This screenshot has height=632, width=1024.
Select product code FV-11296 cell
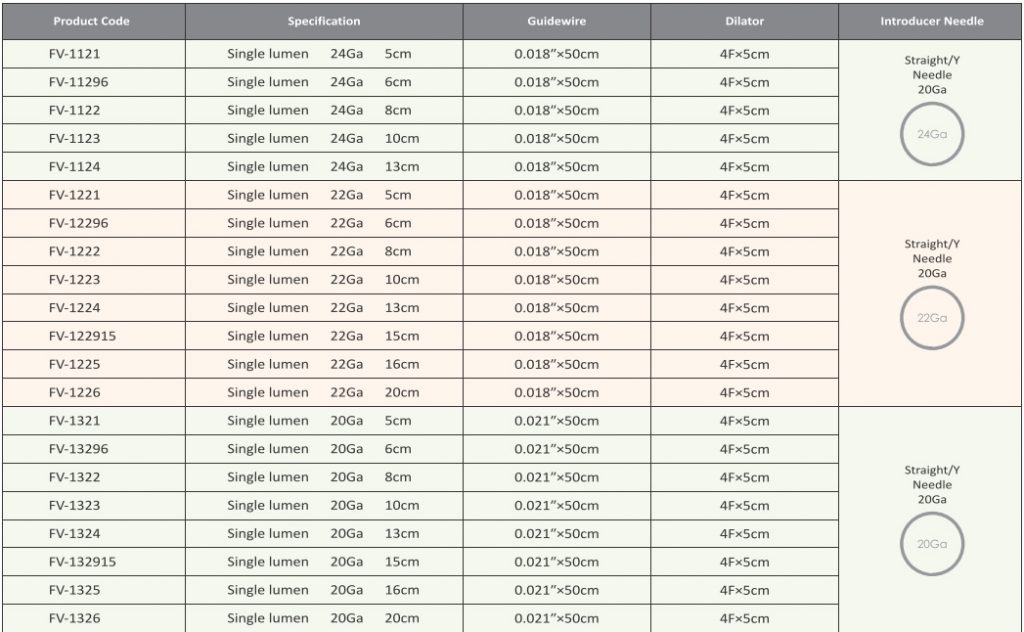pyautogui.click(x=94, y=82)
